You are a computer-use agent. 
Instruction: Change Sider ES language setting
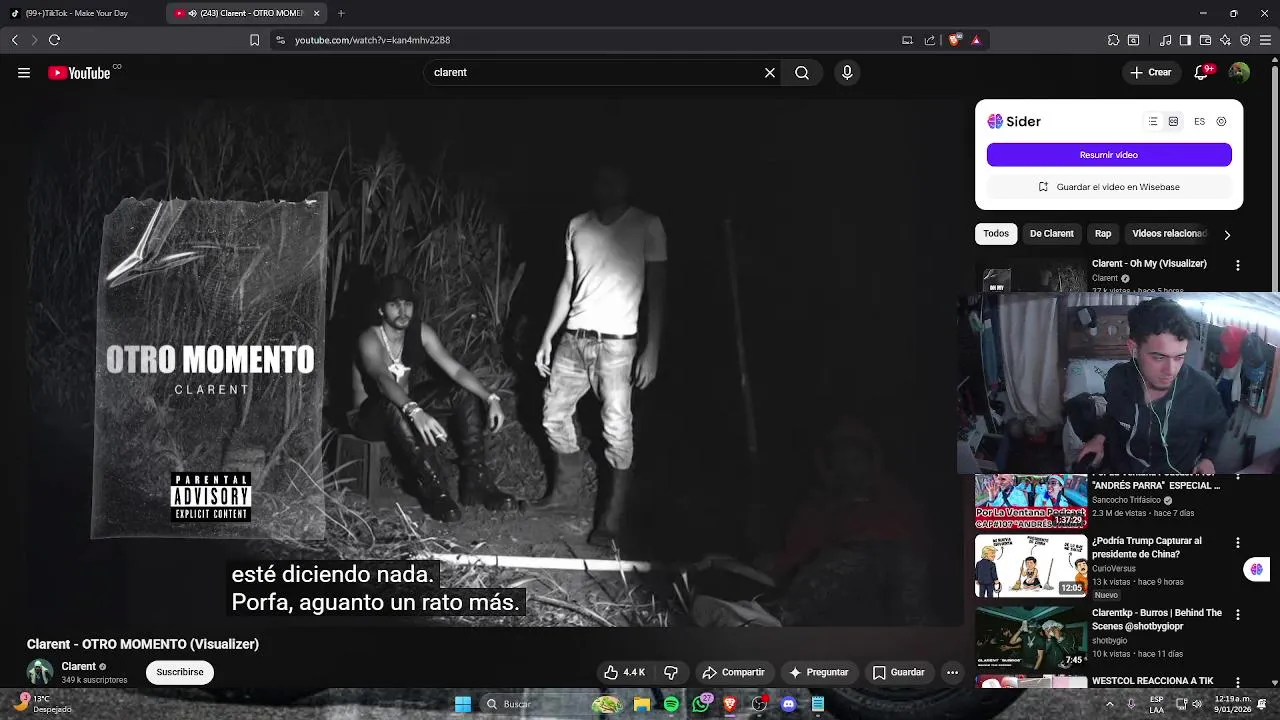pos(1199,121)
